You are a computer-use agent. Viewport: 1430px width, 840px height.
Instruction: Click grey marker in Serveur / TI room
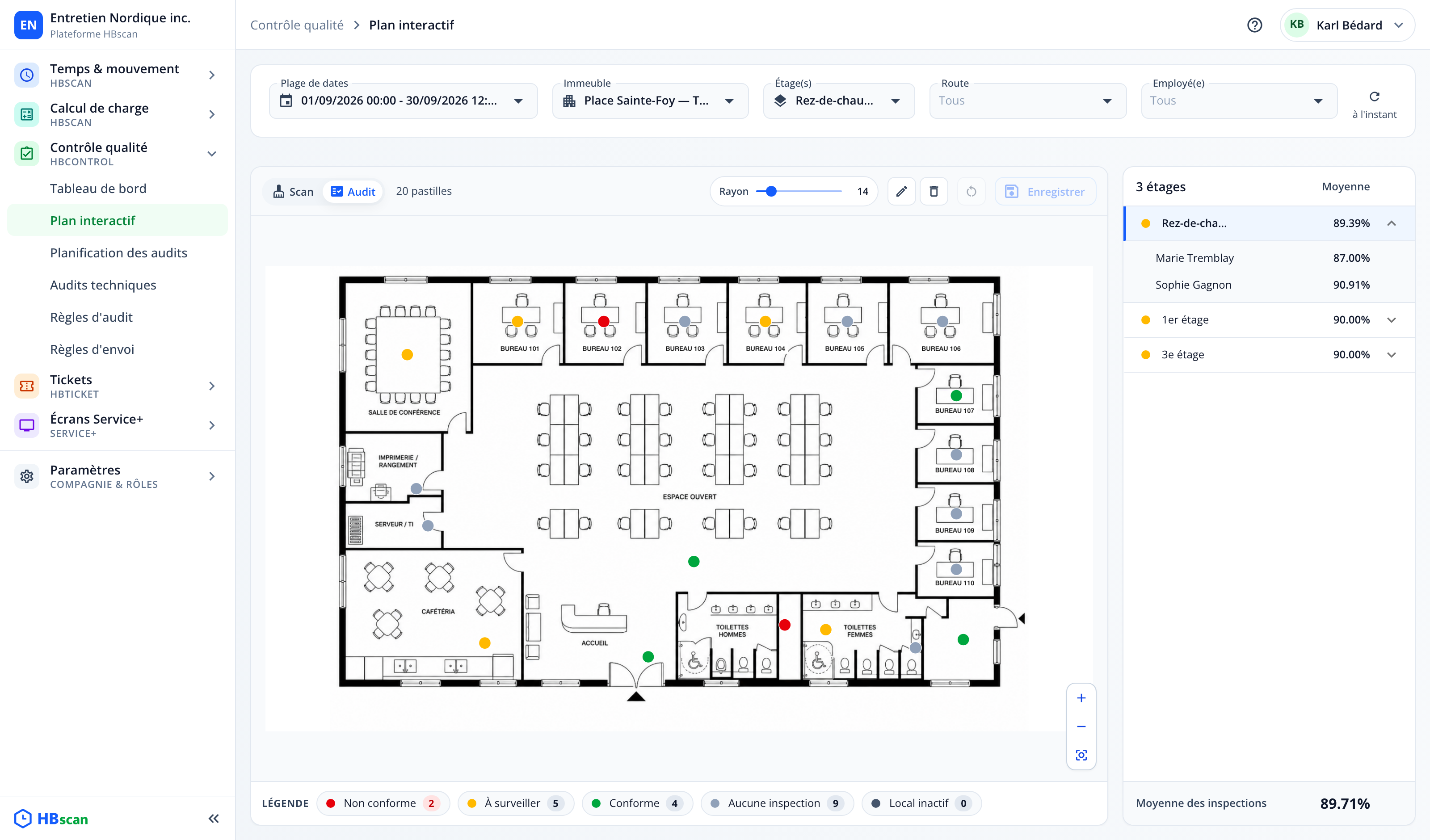click(428, 525)
